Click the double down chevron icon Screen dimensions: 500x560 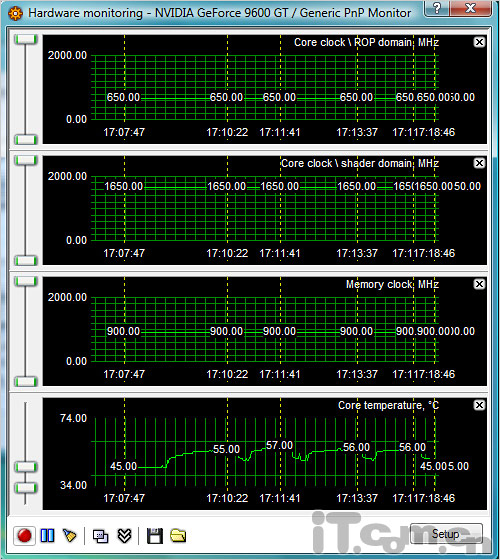124,536
